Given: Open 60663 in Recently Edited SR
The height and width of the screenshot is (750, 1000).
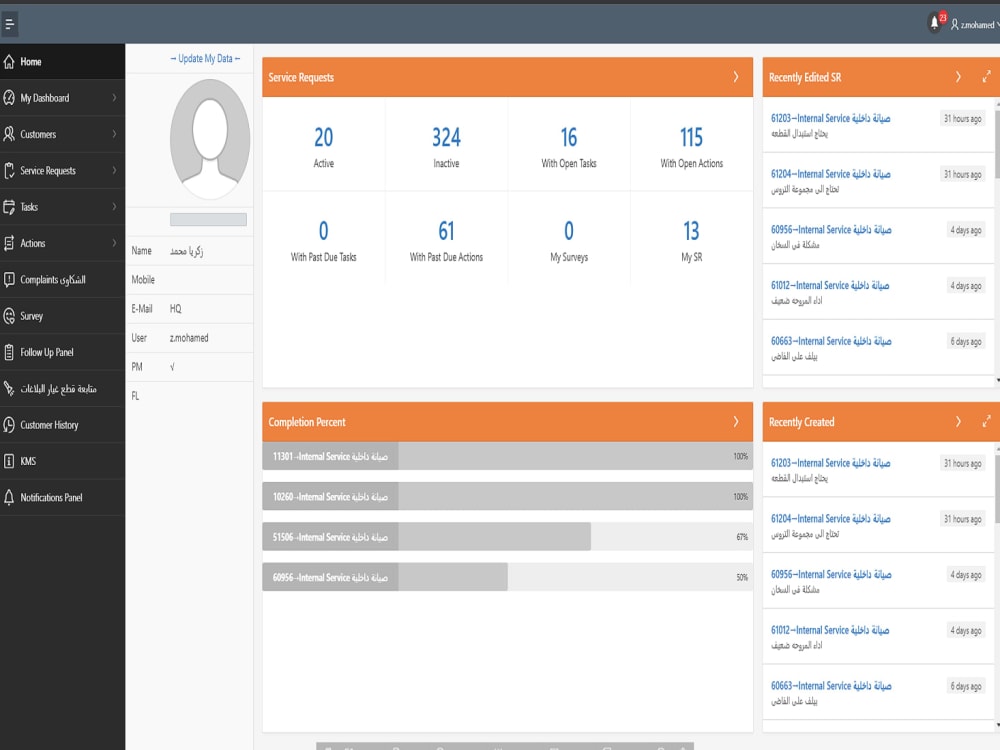Looking at the screenshot, I should click(831, 341).
